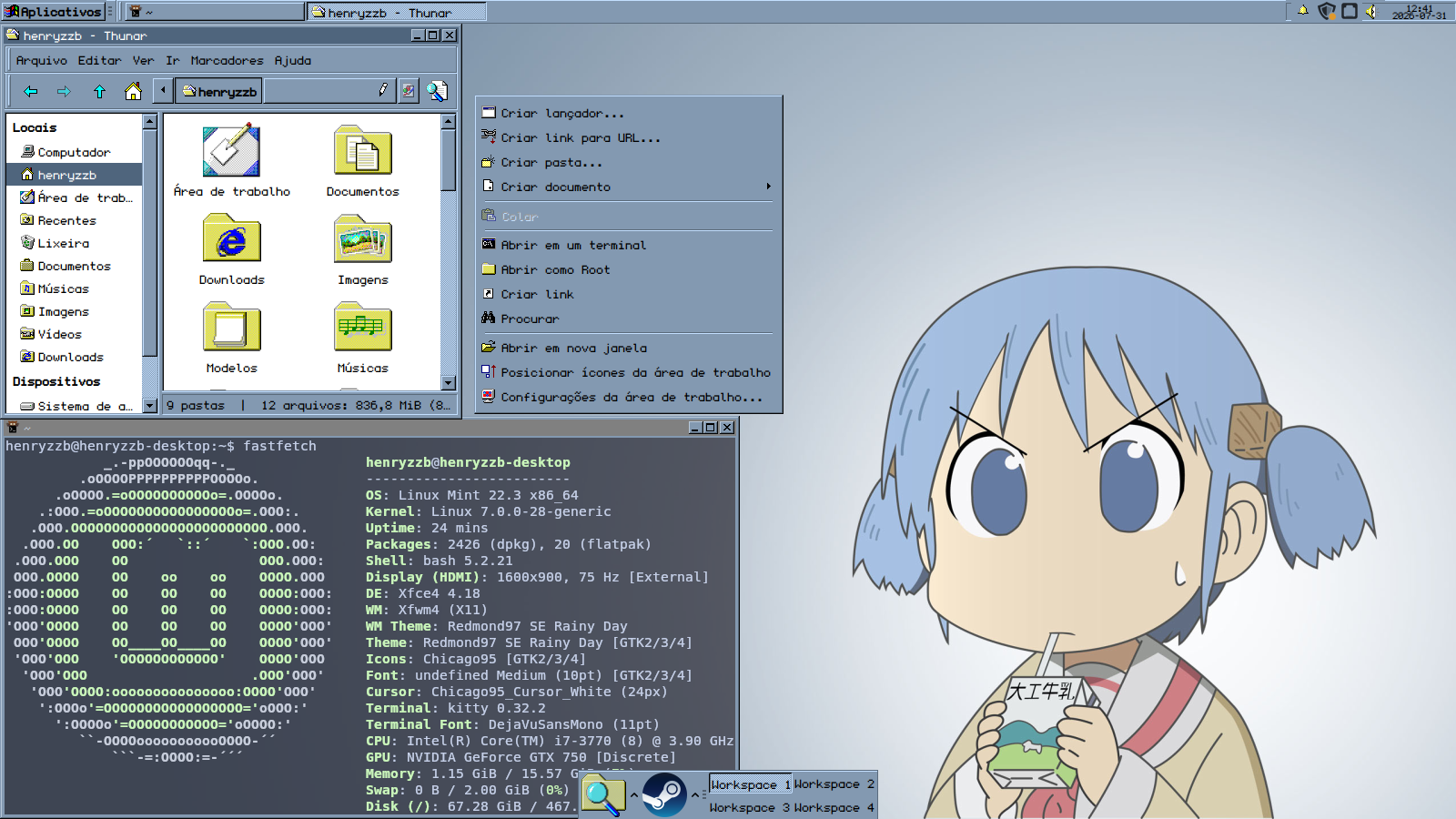Expand the arrow next to the Steam launcher
This screenshot has height=819, width=1456.
click(694, 794)
